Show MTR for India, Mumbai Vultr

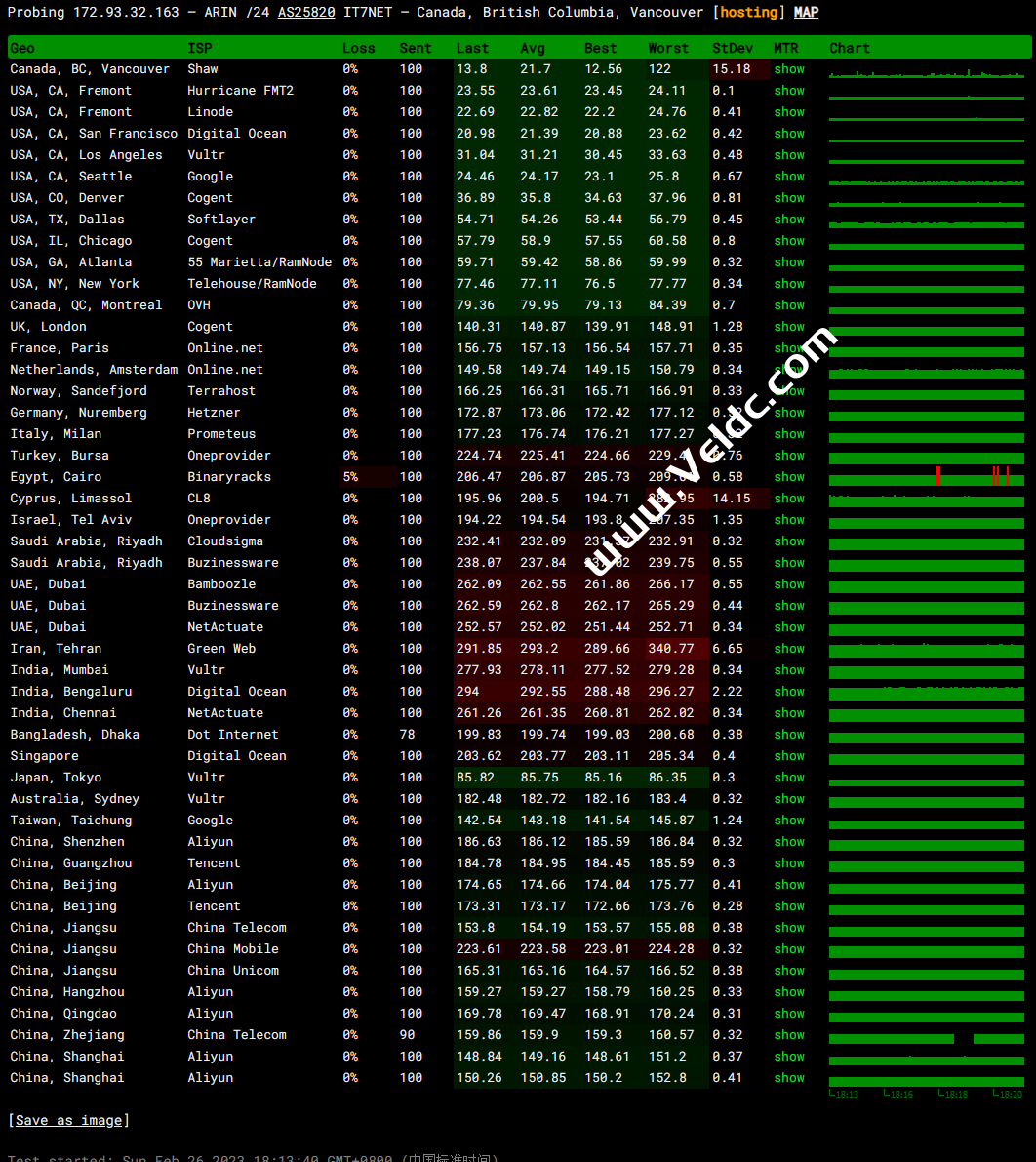pos(789,670)
